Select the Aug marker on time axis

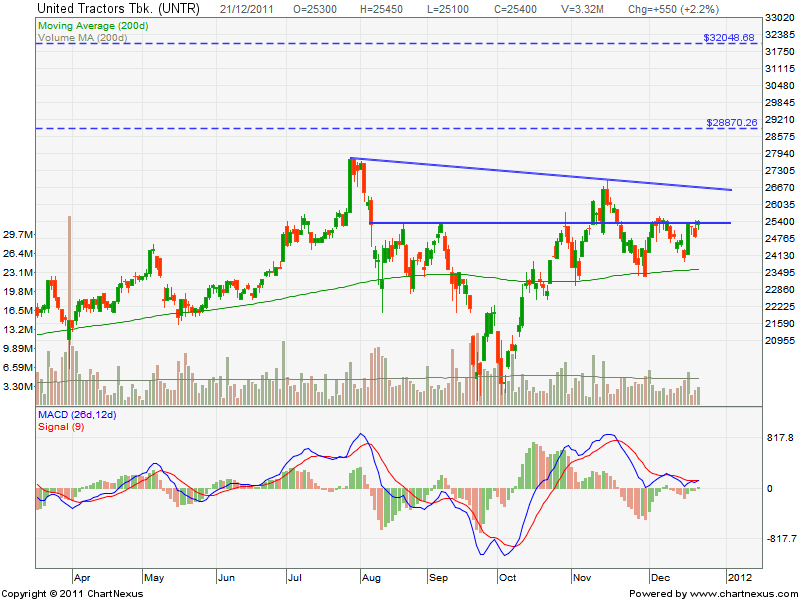point(371,577)
